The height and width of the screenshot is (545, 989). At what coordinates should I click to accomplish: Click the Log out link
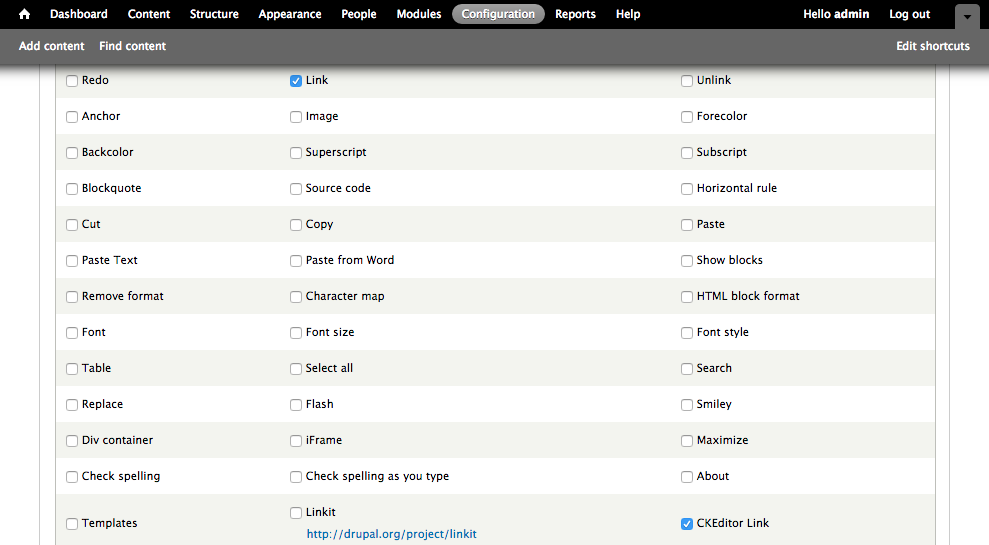909,14
